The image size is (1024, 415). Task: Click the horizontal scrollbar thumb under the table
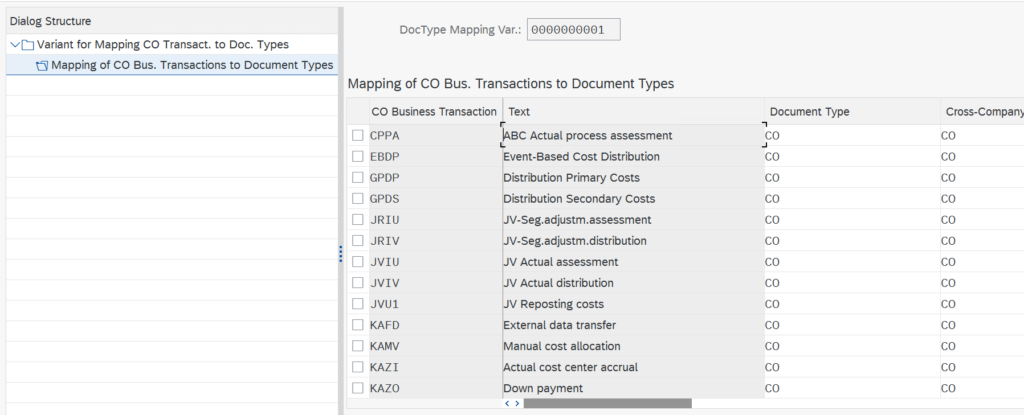point(607,403)
